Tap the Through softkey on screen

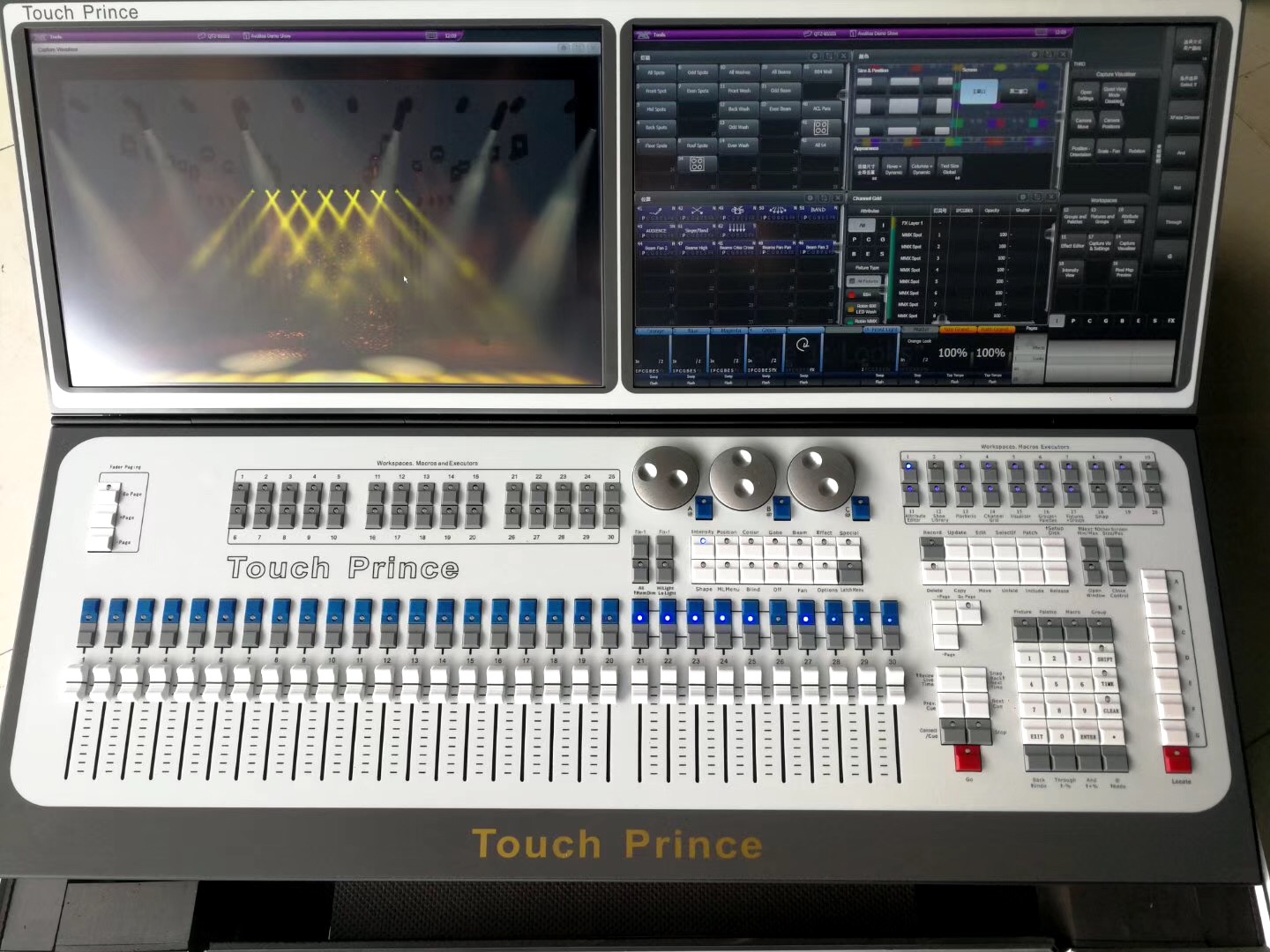point(1174,221)
